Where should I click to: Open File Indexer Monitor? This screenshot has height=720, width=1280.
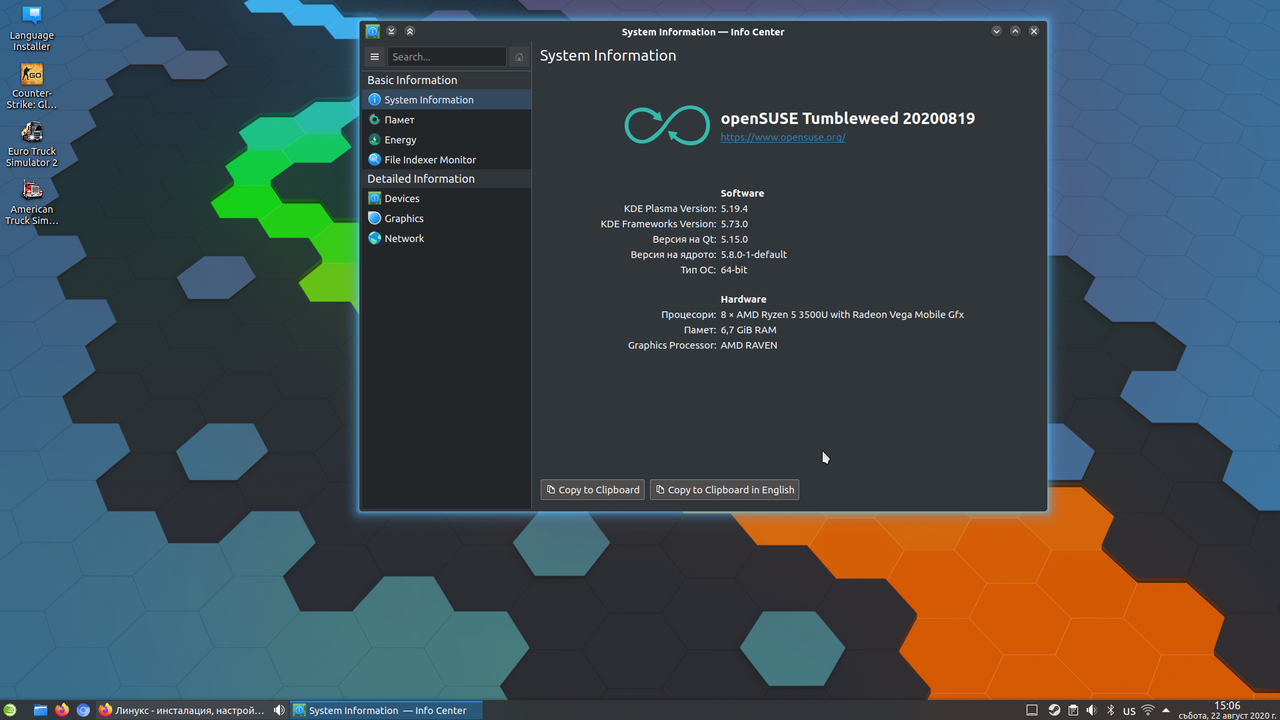coord(446,160)
